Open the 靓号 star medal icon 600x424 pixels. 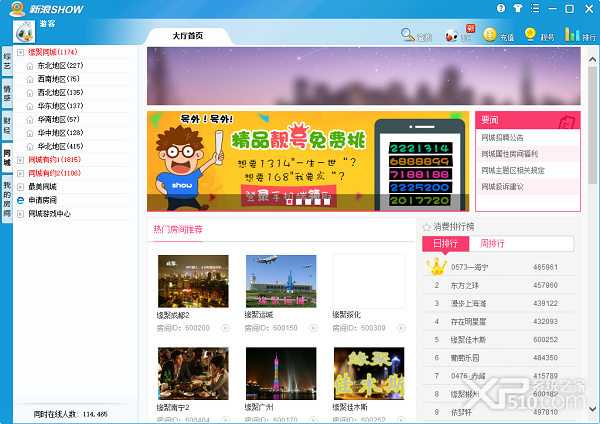tap(530, 34)
